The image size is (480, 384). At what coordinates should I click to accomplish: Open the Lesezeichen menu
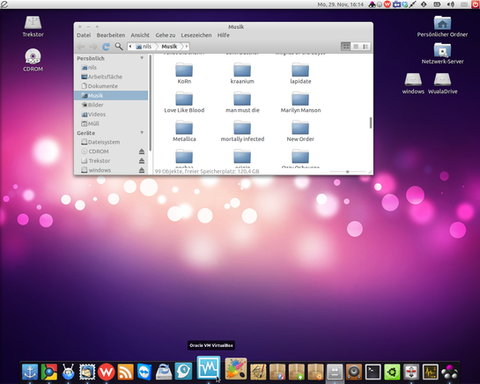point(196,35)
